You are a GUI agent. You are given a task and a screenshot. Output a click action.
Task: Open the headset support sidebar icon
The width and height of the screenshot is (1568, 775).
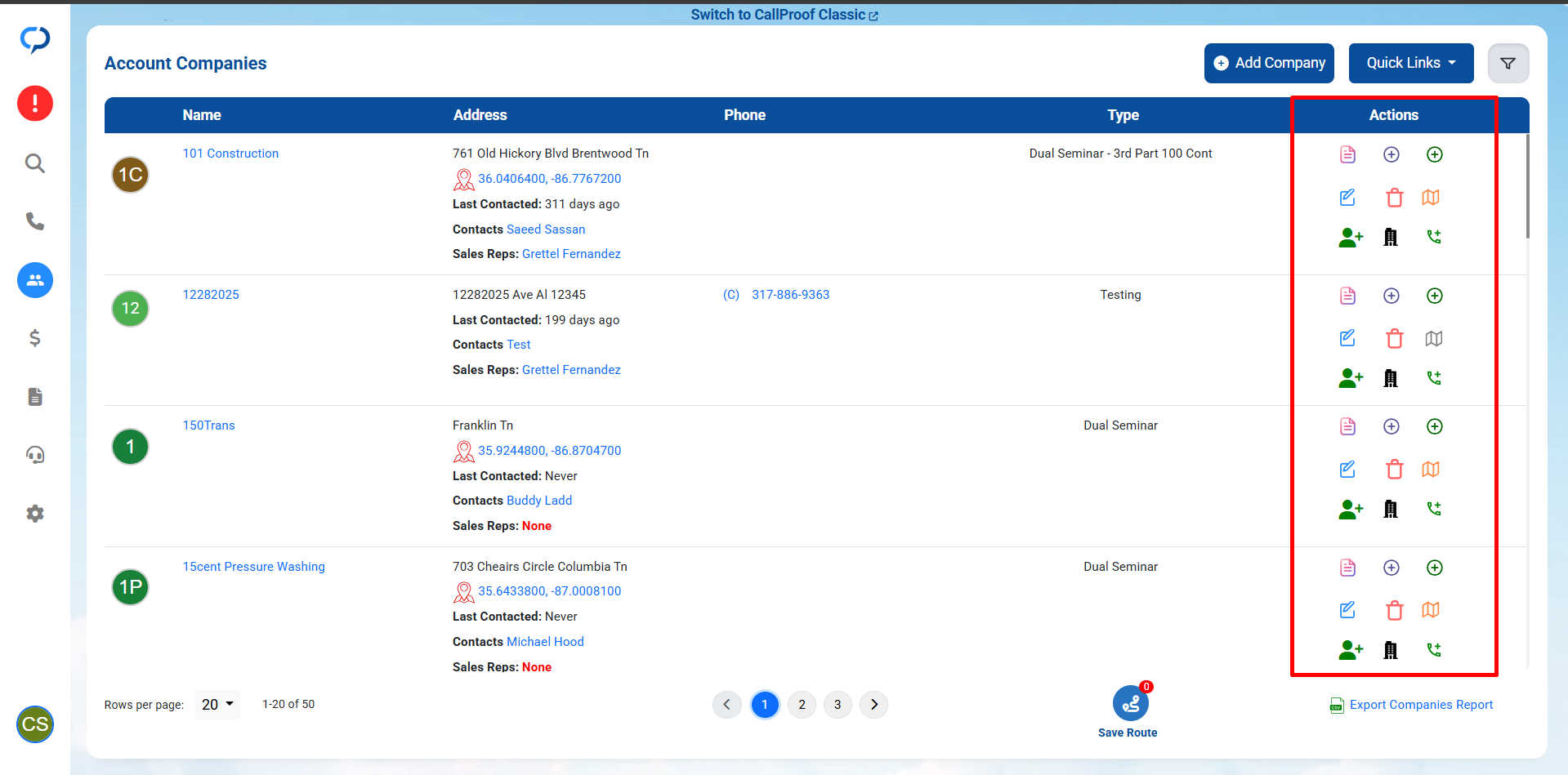[35, 455]
